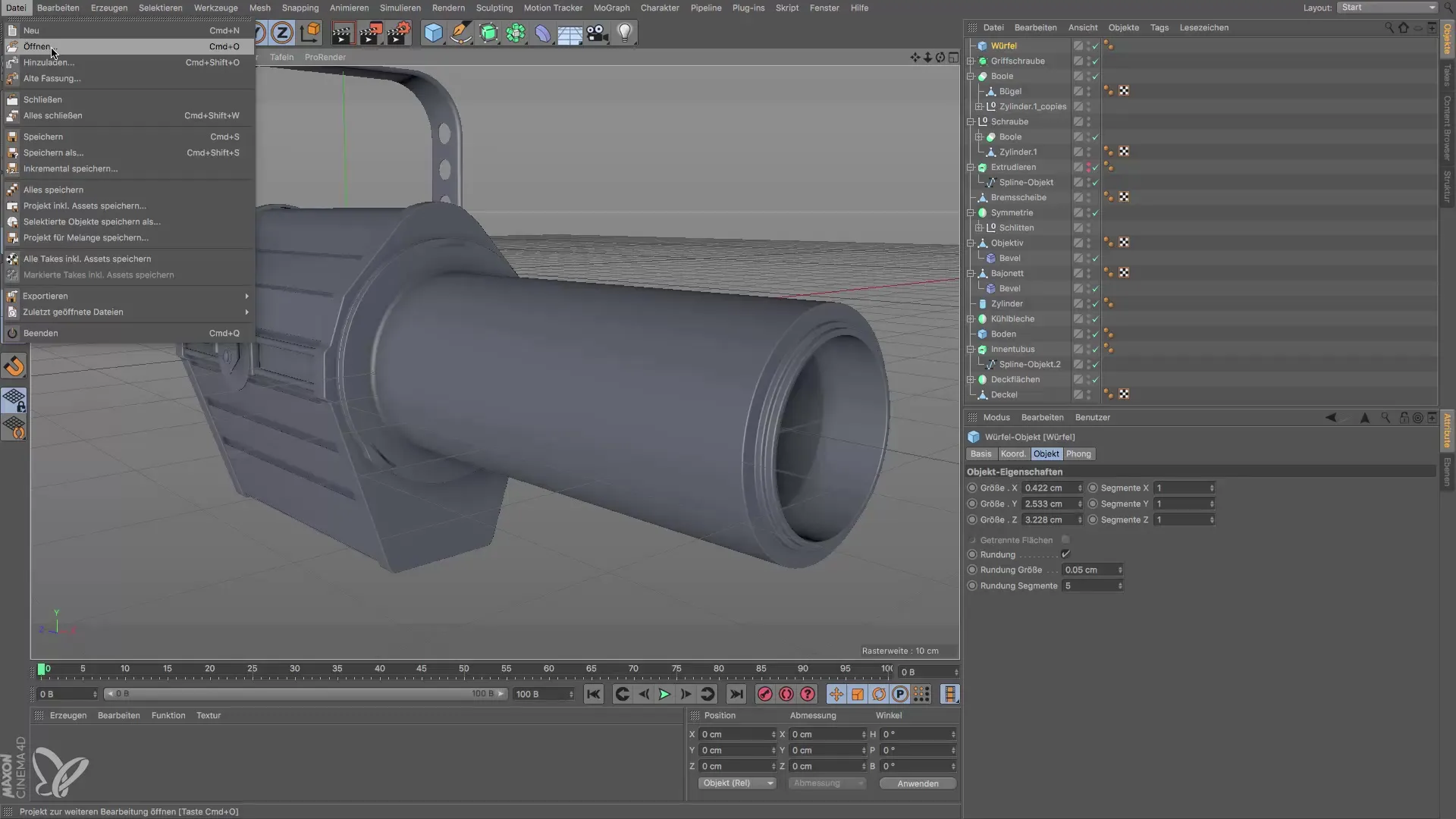The width and height of the screenshot is (1456, 819).
Task: Click render to picture viewer icon
Action: (x=371, y=33)
